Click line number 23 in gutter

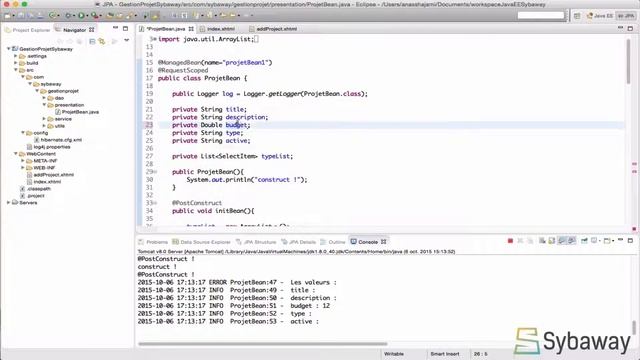click(149, 125)
